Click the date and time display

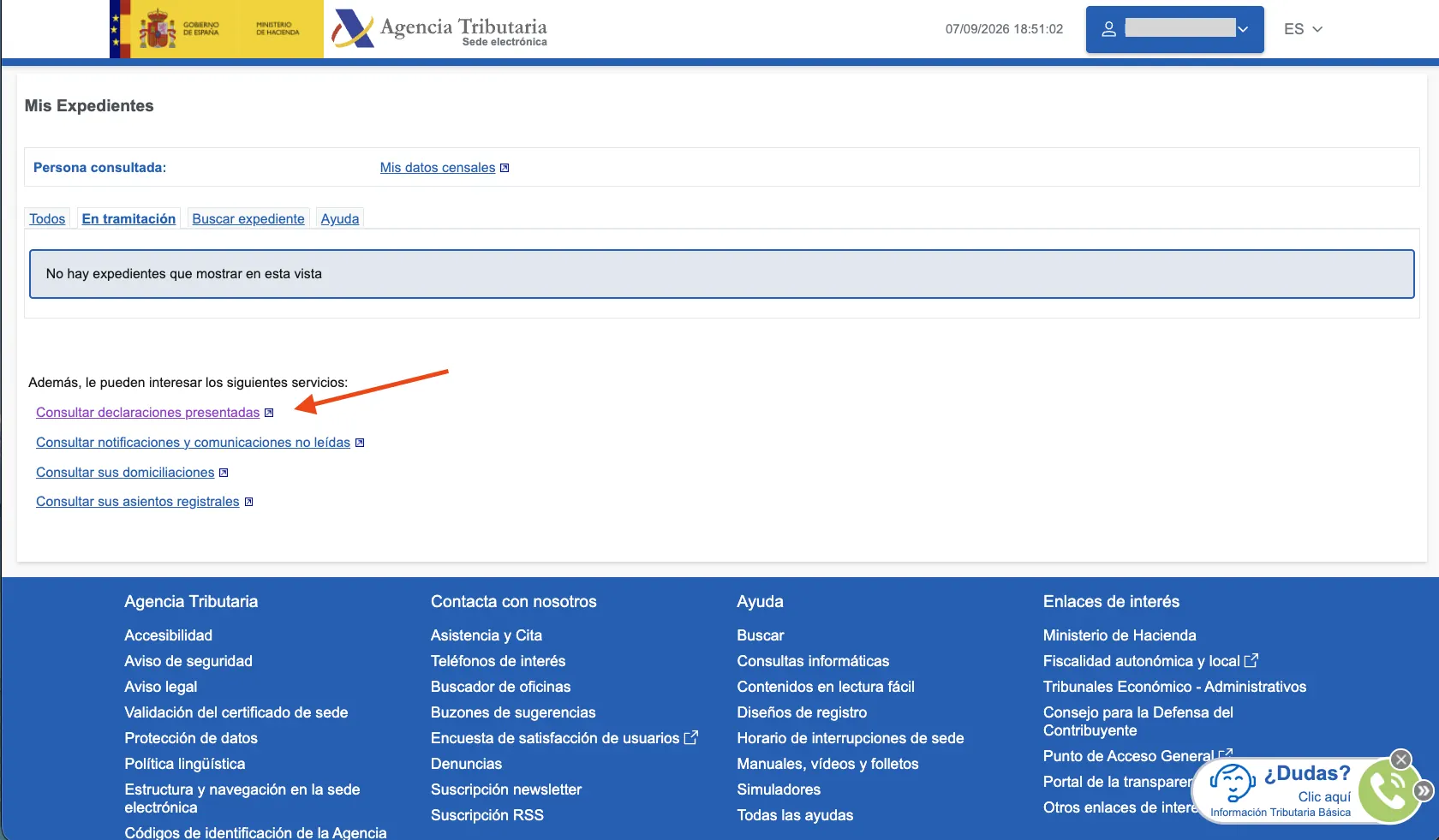[x=1004, y=29]
